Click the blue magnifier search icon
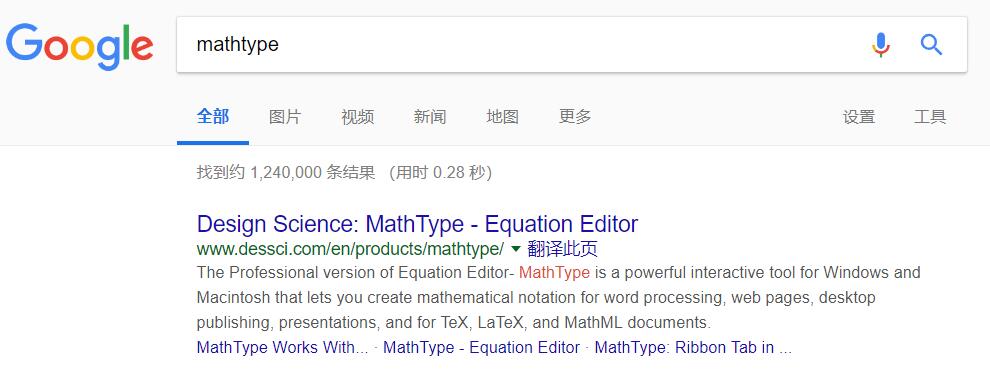Screen dimensions: 990x382 931,45
